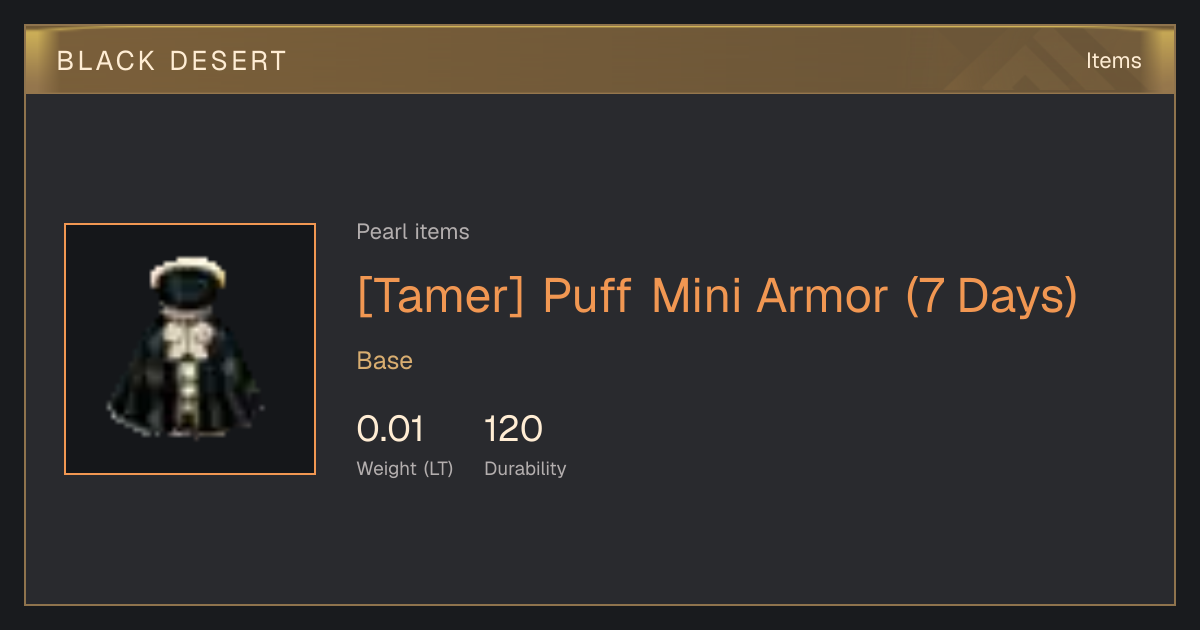
Task: Select the Pearl items category label
Action: [x=413, y=232]
